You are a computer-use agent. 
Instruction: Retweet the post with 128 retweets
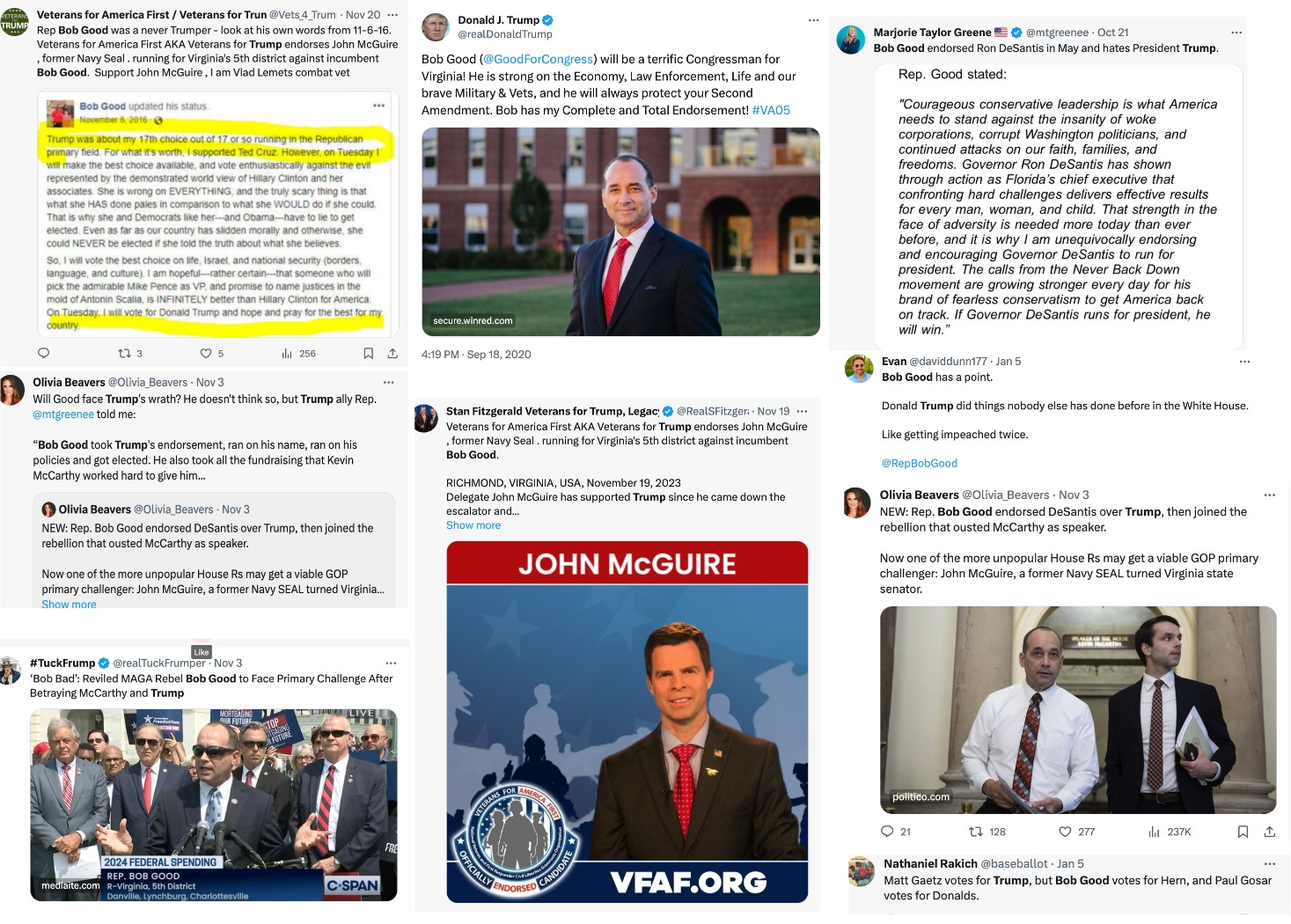[x=987, y=832]
